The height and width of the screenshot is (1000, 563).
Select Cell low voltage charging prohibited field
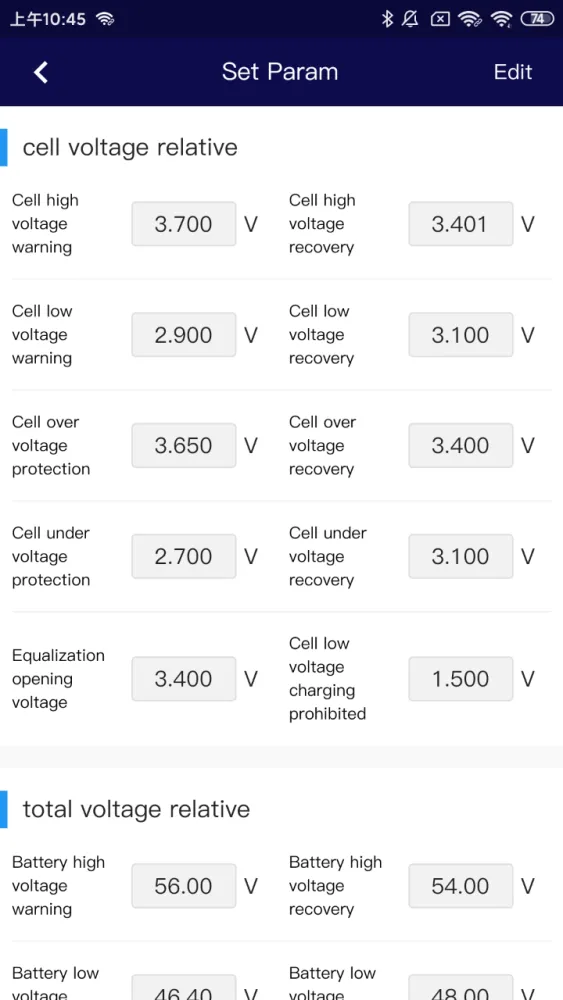pyautogui.click(x=460, y=679)
